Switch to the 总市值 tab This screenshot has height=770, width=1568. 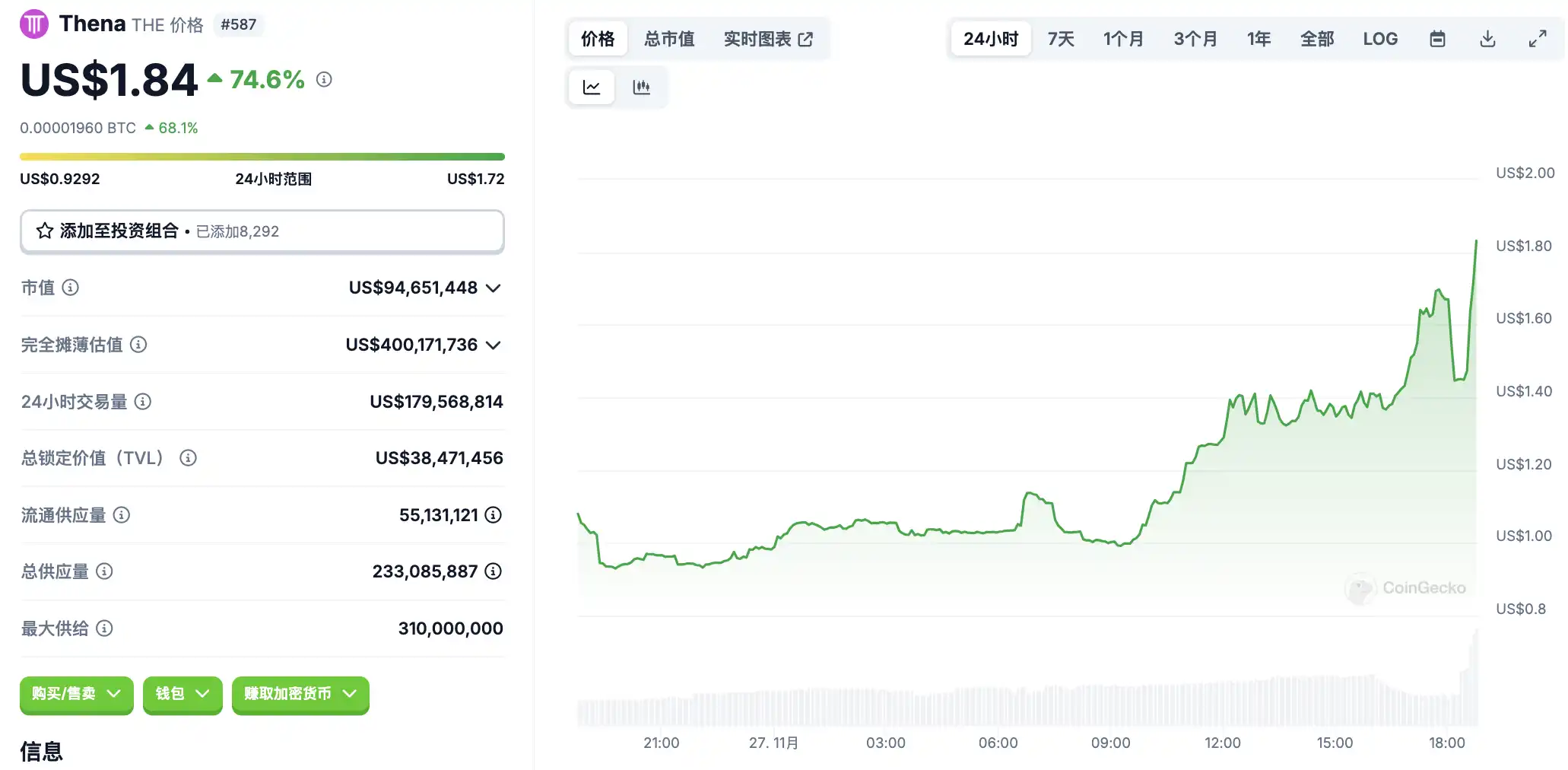point(668,39)
